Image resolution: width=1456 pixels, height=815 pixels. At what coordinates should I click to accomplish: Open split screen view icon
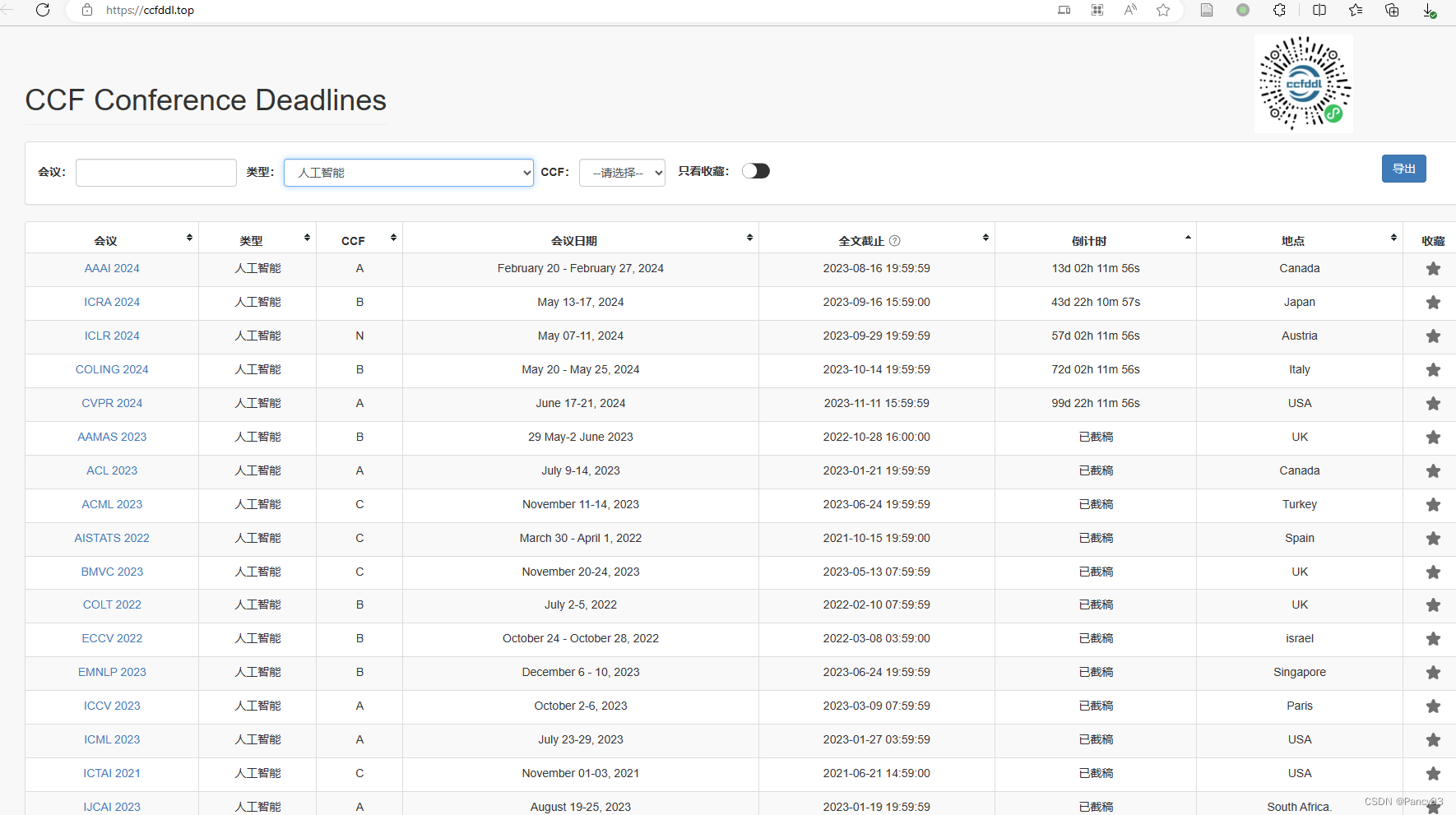pyautogui.click(x=1319, y=10)
